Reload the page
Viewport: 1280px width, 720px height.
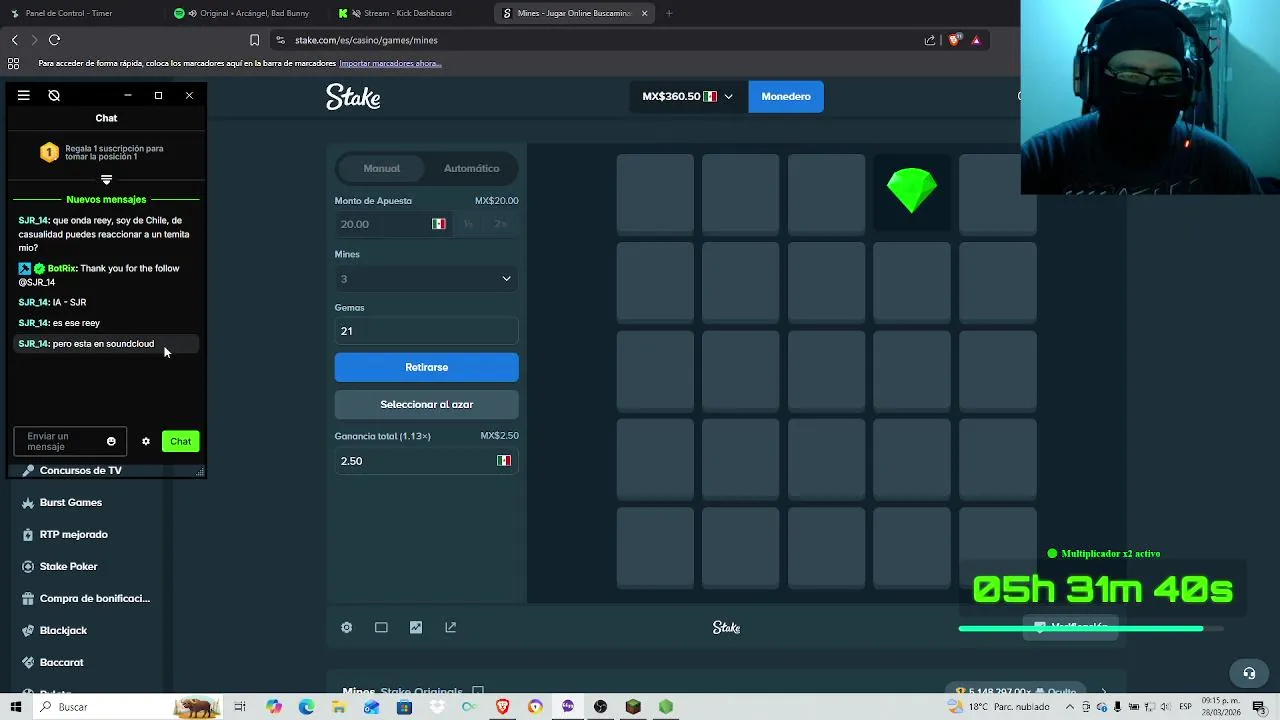[55, 40]
